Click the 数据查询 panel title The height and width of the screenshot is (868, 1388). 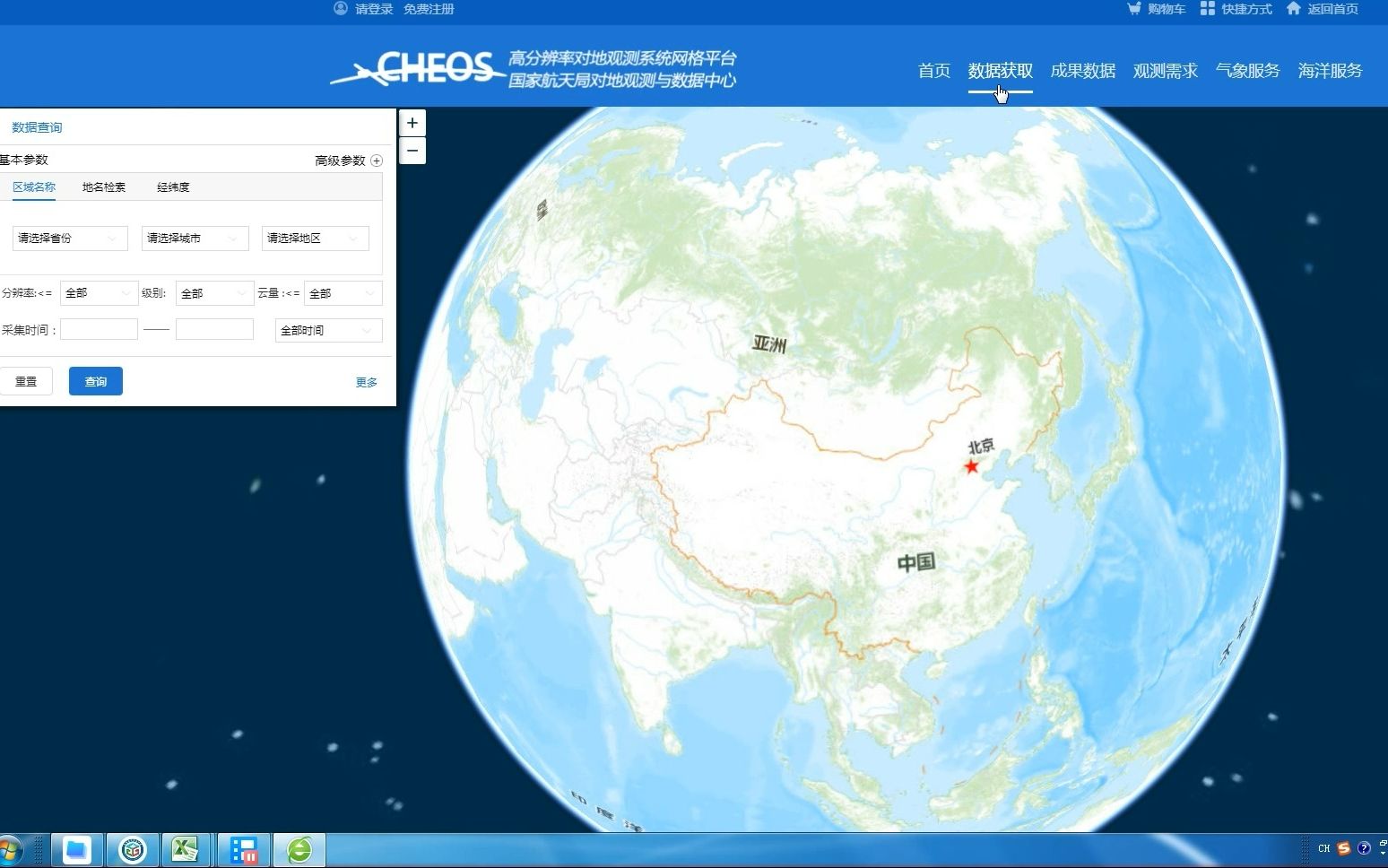click(x=37, y=127)
